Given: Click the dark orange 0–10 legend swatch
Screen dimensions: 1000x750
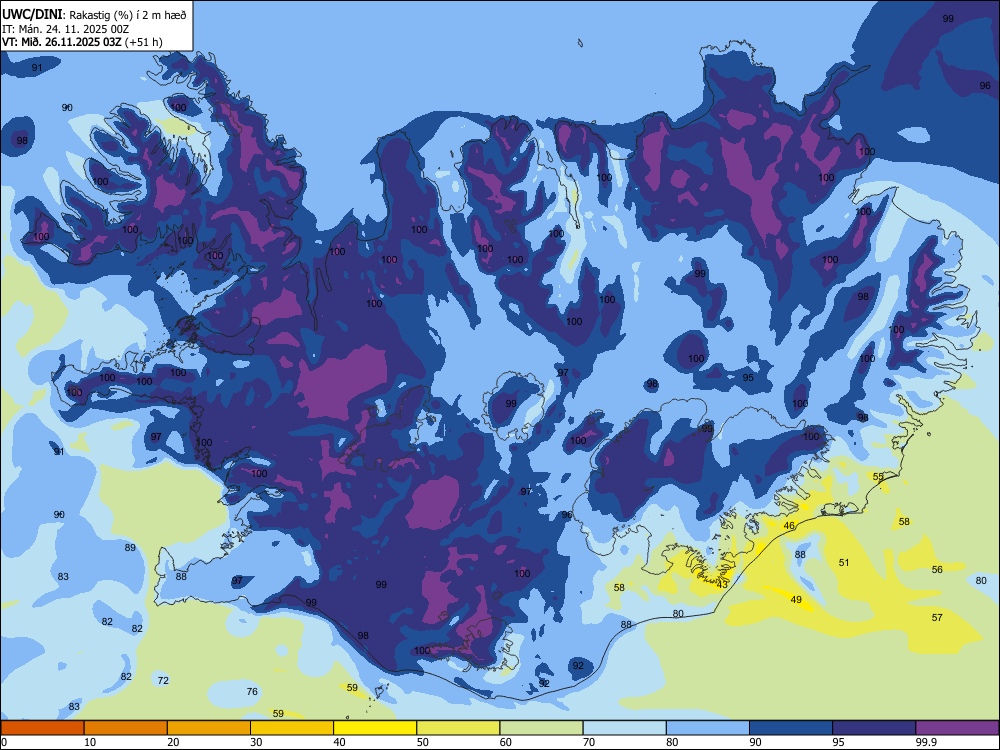Looking at the screenshot, I should (x=42, y=728).
